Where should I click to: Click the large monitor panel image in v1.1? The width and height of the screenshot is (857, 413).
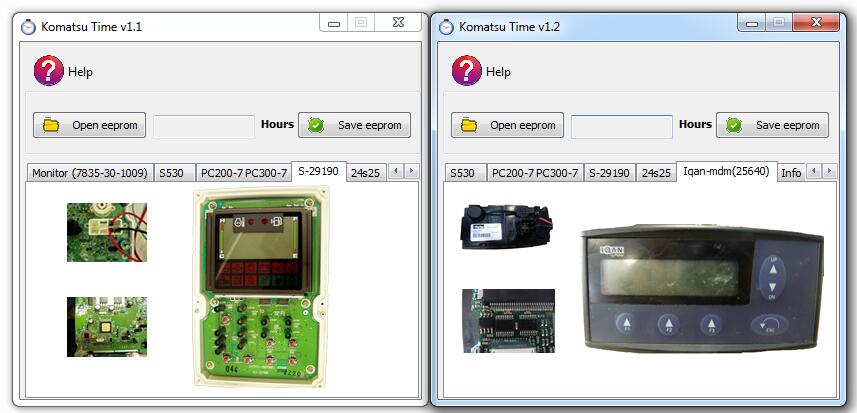pos(261,287)
